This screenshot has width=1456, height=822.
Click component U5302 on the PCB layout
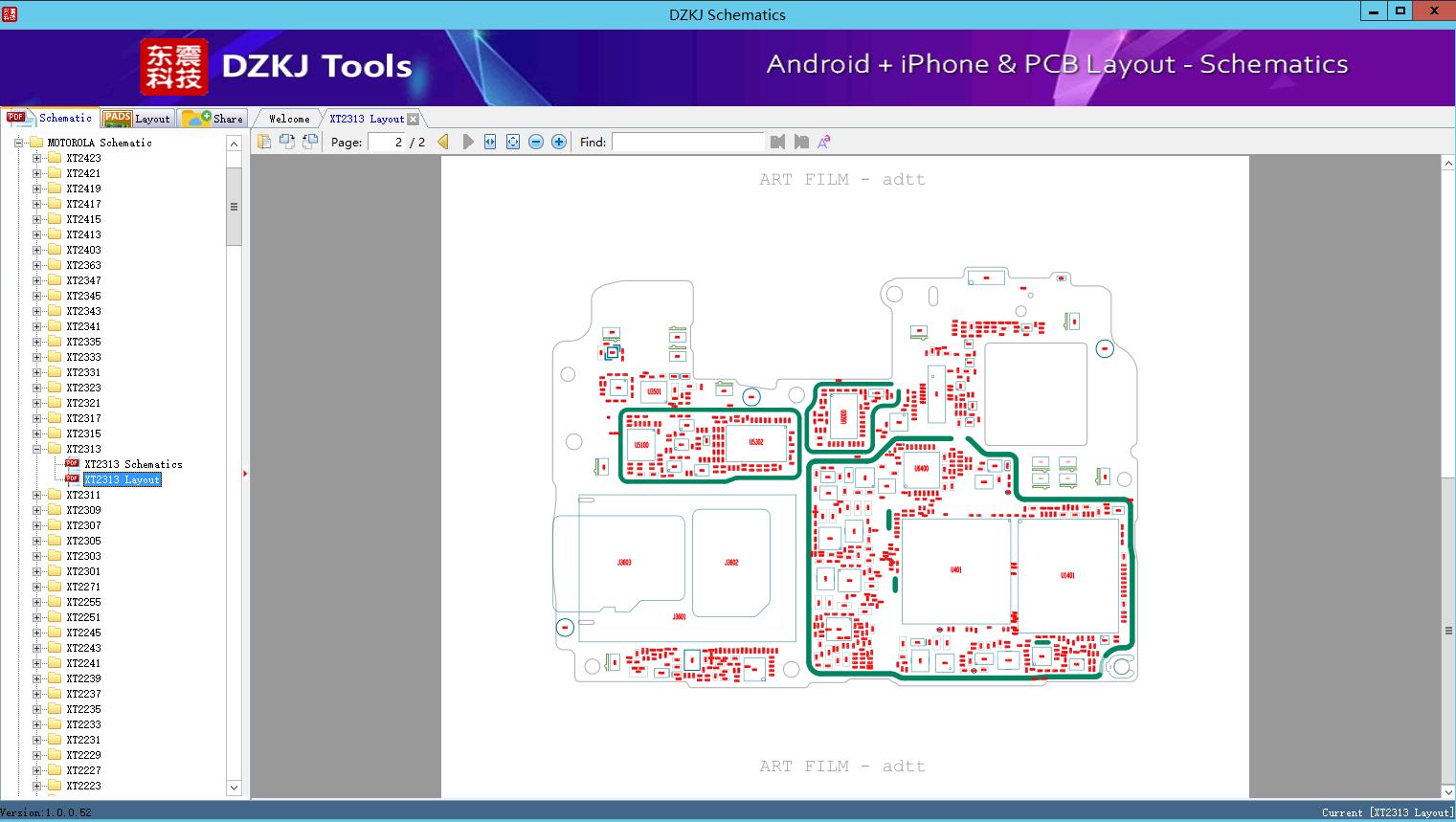click(756, 442)
